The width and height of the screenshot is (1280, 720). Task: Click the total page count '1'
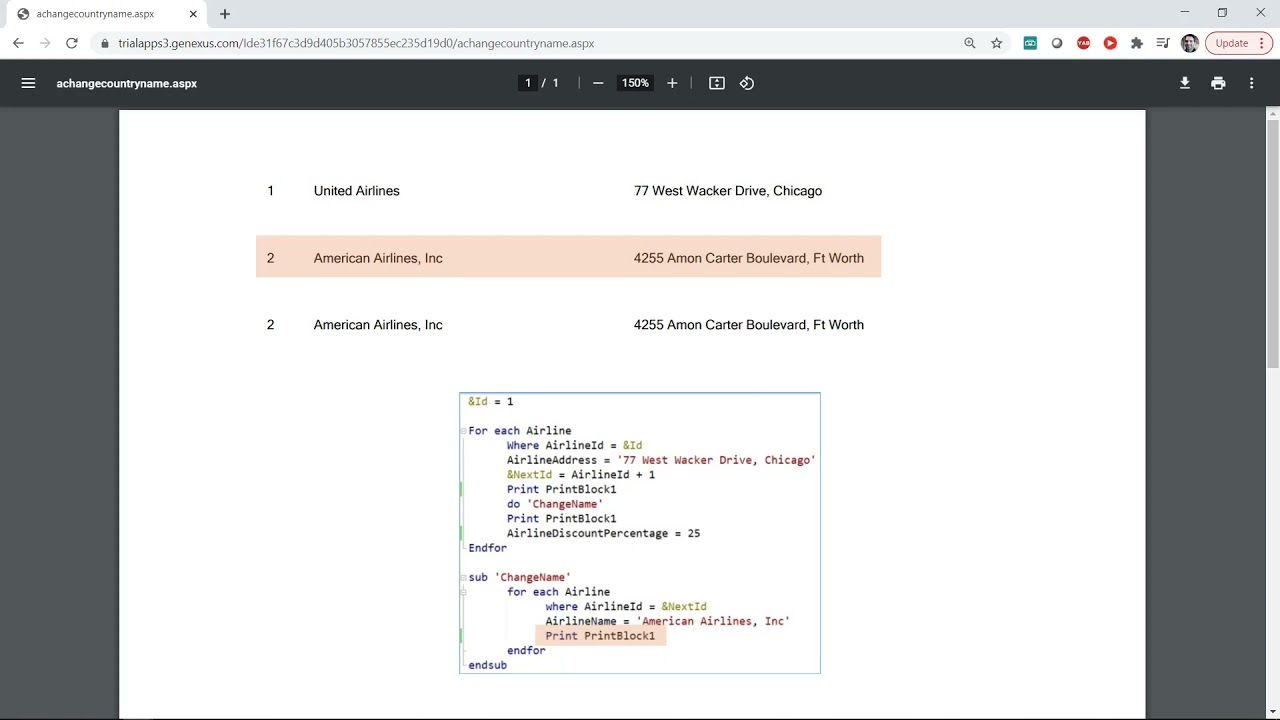[556, 83]
